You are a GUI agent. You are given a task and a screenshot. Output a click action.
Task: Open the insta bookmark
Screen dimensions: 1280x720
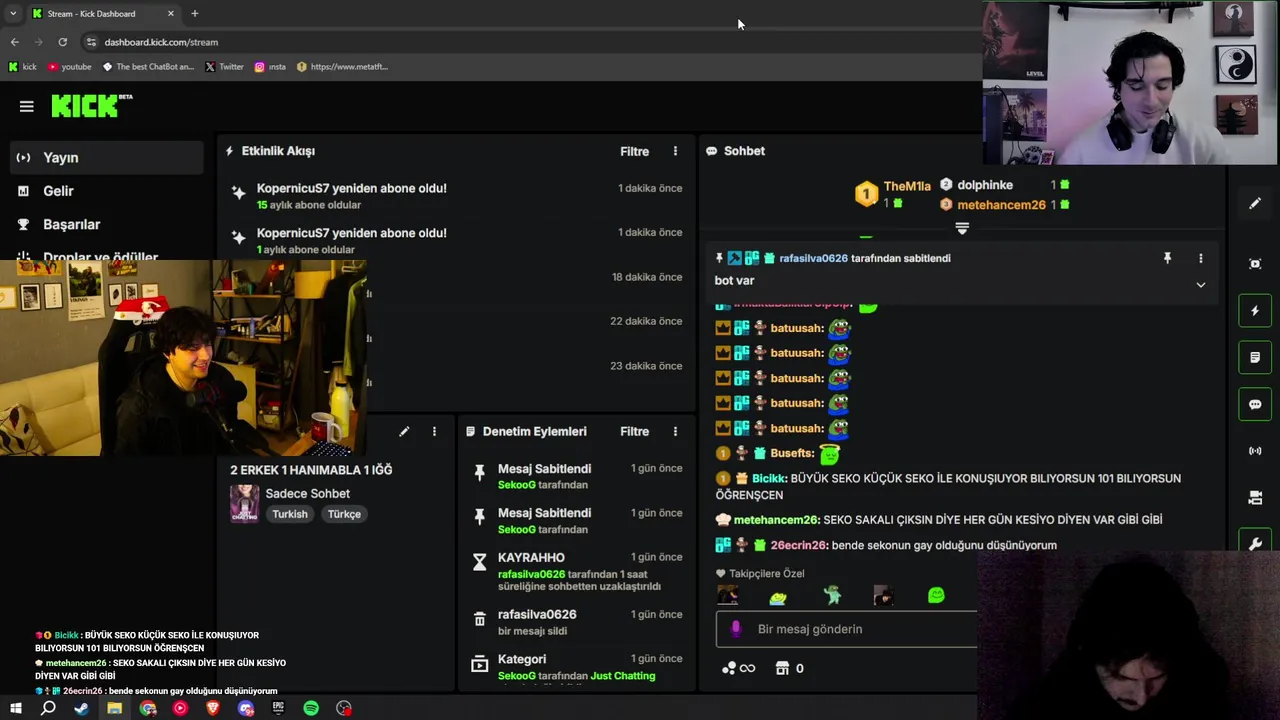270,67
